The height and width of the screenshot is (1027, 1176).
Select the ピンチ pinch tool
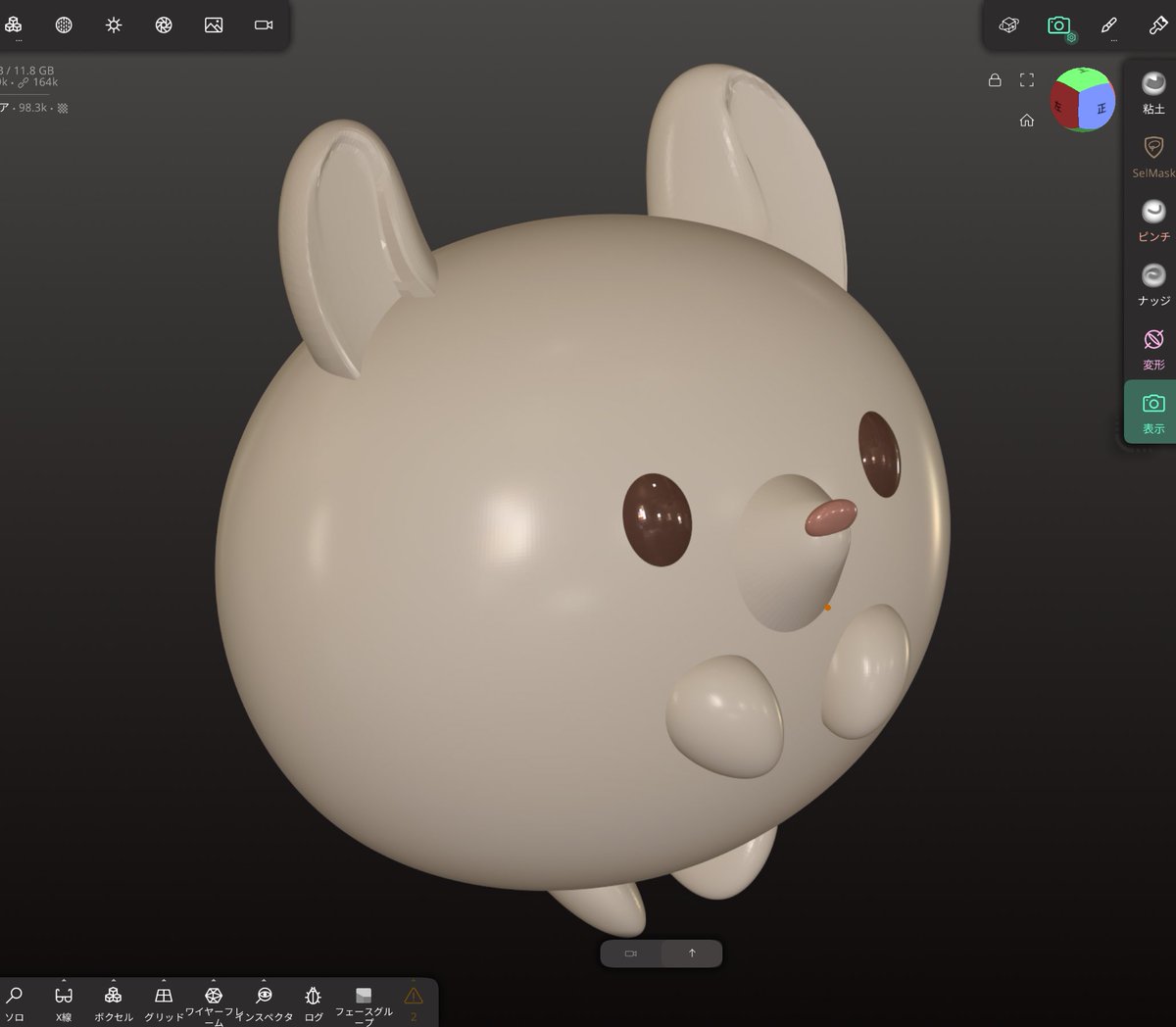[1153, 220]
